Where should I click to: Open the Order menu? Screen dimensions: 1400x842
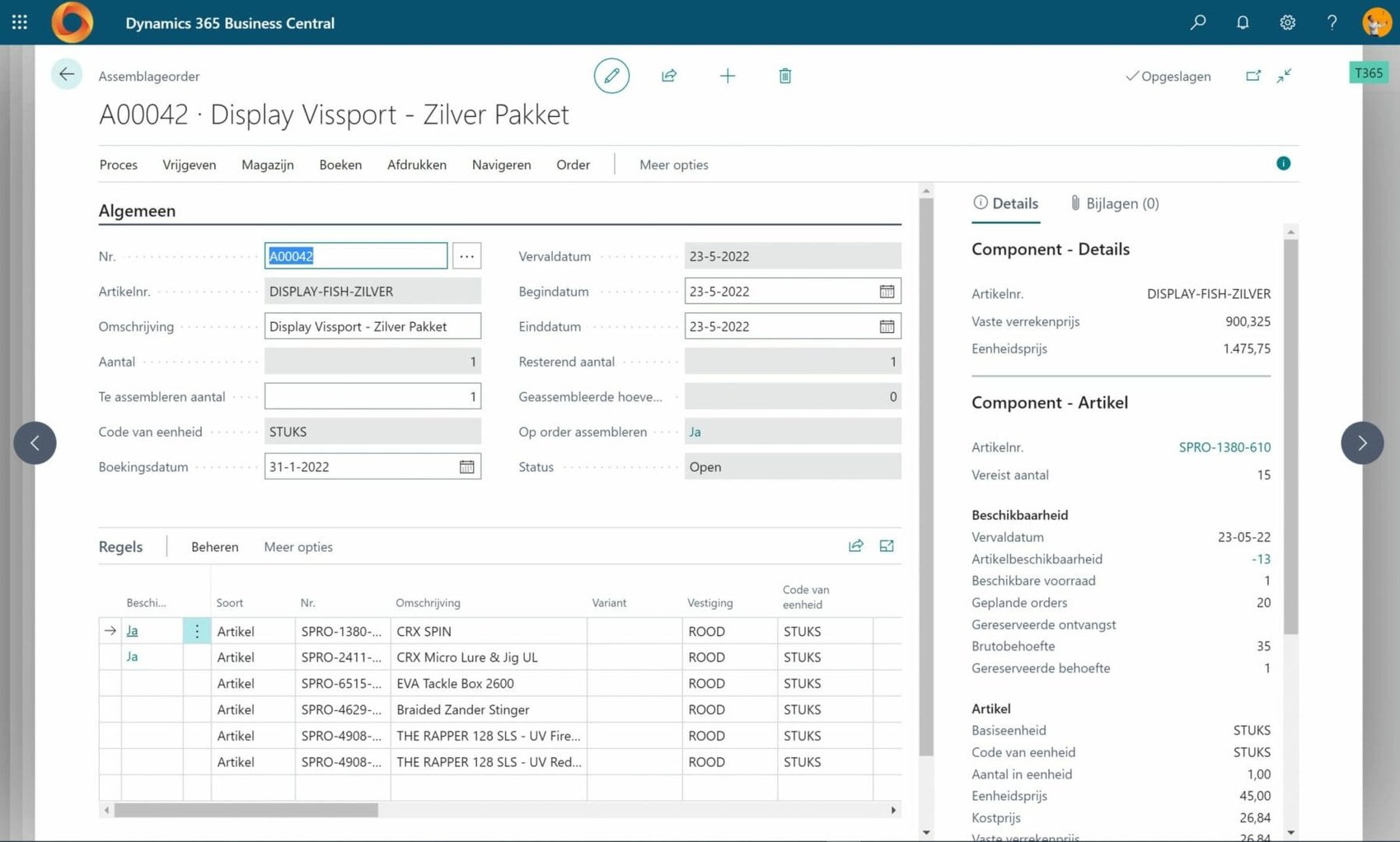(573, 165)
